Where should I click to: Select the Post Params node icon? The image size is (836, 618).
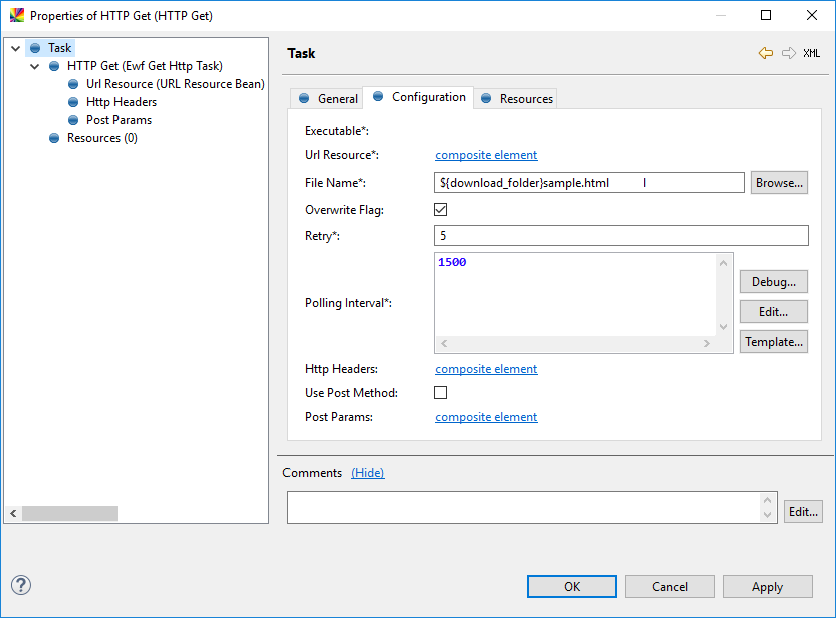click(71, 119)
